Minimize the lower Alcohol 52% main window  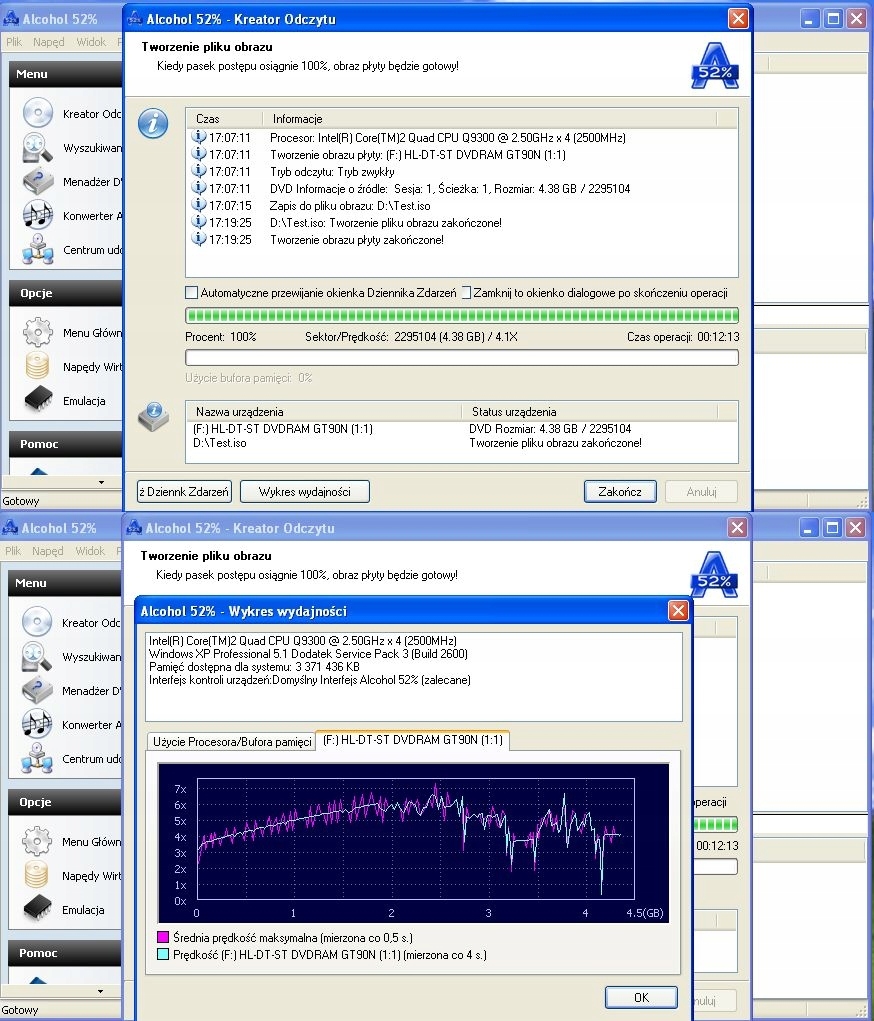pos(808,528)
